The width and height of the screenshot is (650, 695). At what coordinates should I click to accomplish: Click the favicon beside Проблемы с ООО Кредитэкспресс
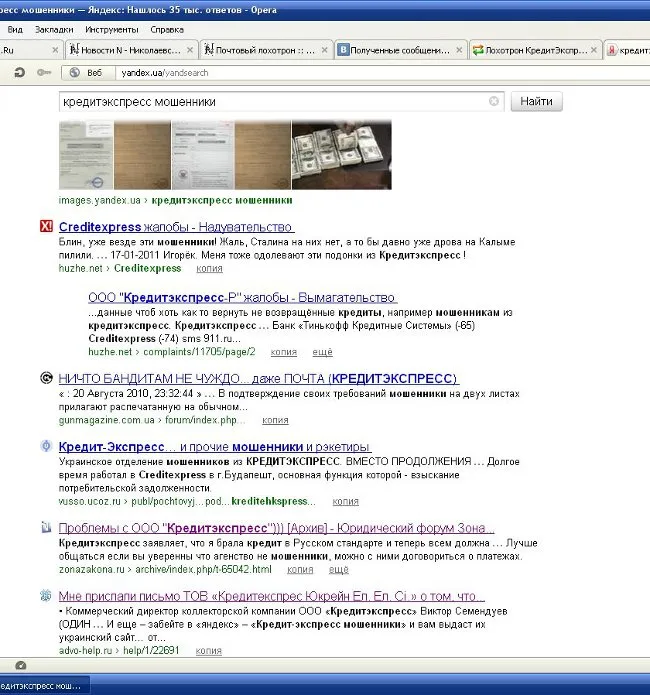point(46,527)
